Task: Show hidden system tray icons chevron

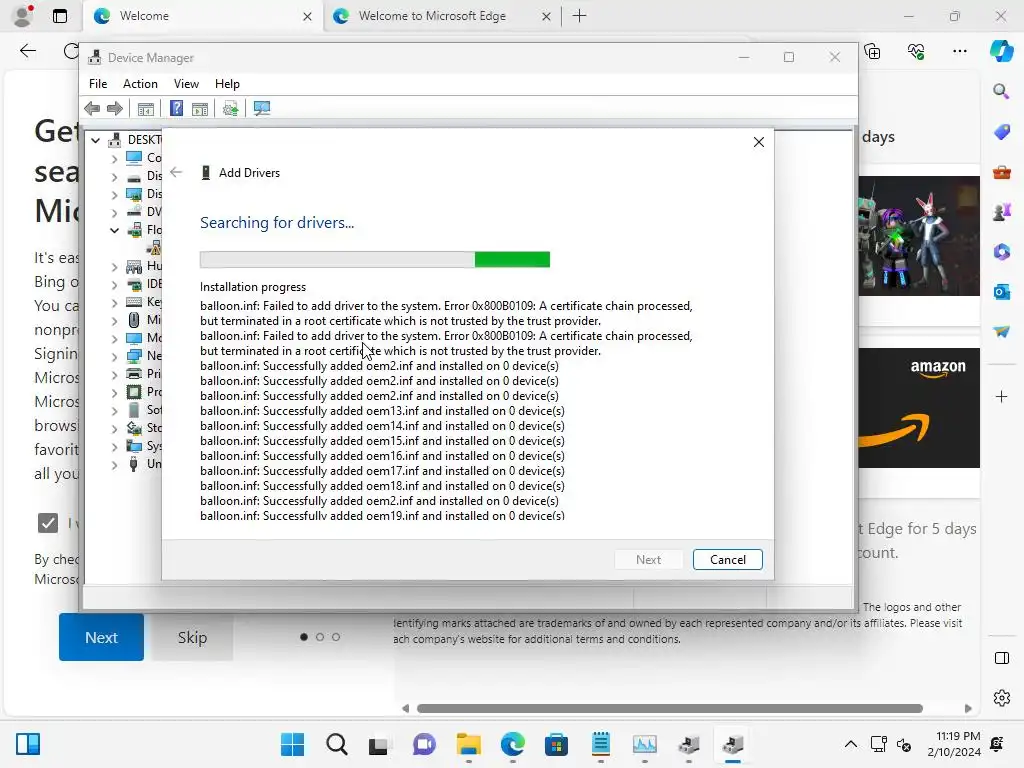Action: click(x=850, y=744)
